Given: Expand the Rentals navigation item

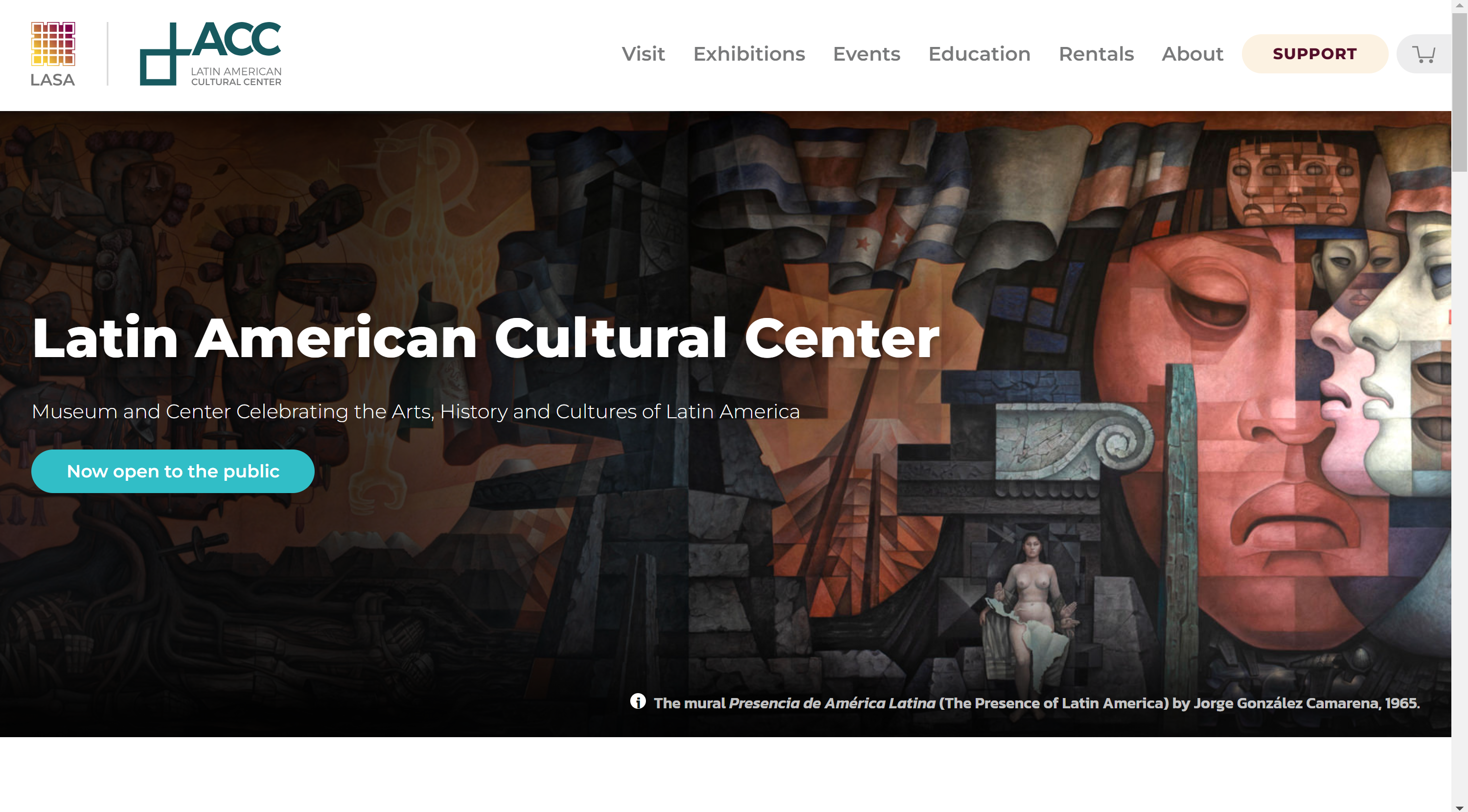Looking at the screenshot, I should click(x=1096, y=54).
